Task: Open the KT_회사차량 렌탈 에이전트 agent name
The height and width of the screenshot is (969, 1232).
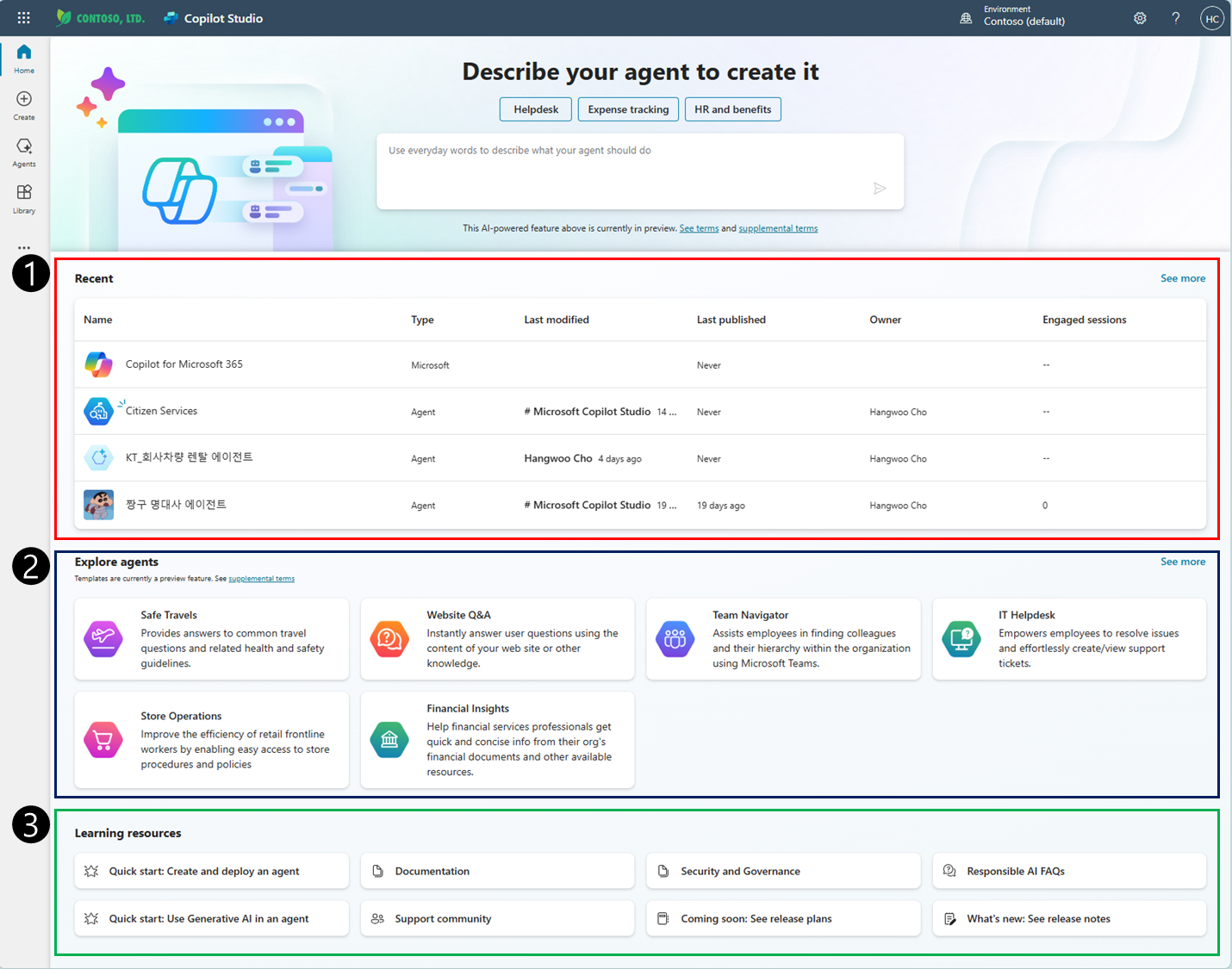Action: 190,457
